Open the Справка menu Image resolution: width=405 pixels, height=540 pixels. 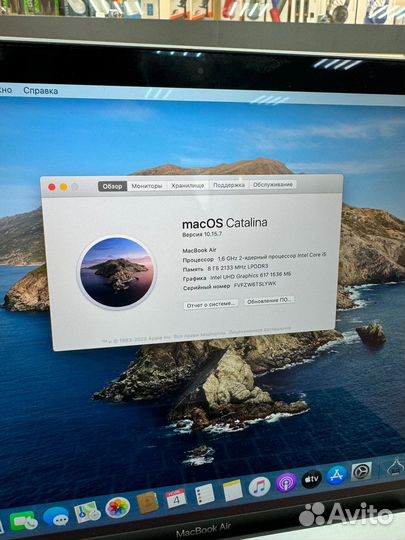(41, 91)
